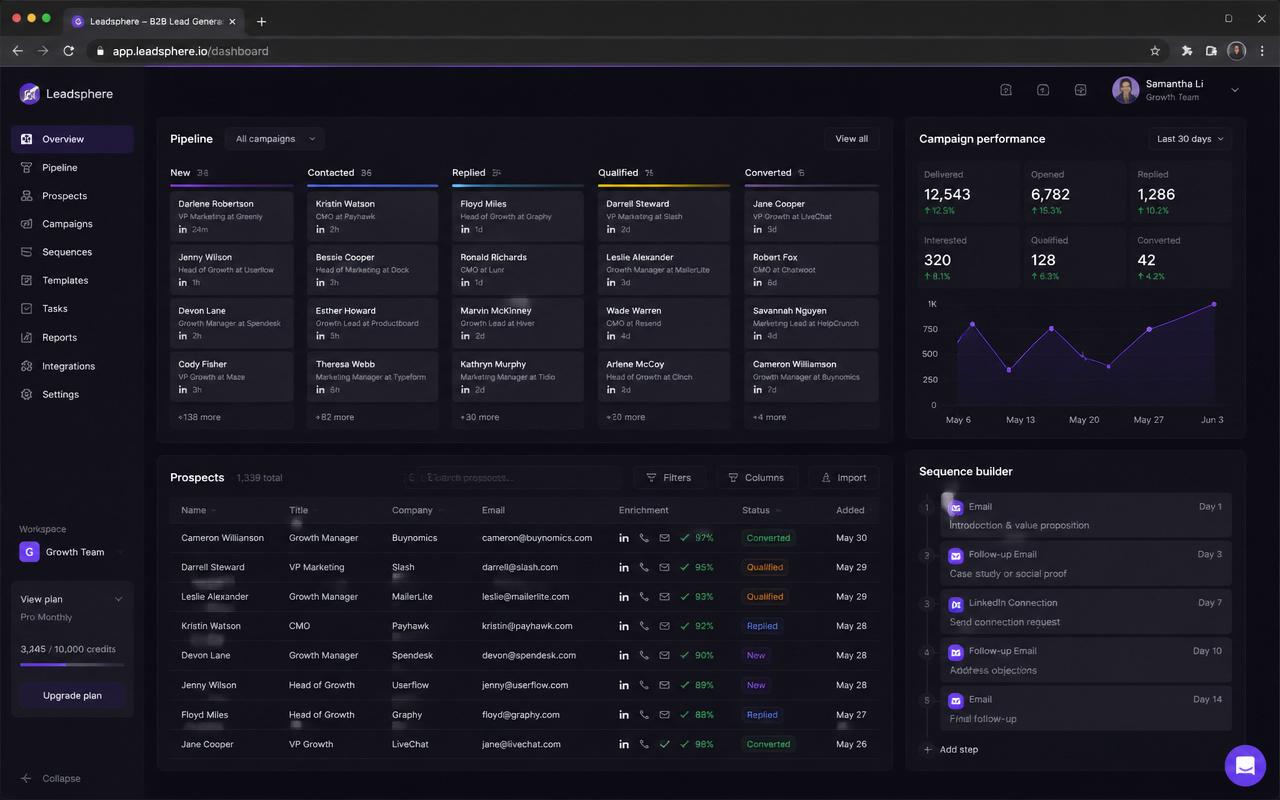1280x800 pixels.
Task: Collapse the sidebar
Action: click(51, 779)
